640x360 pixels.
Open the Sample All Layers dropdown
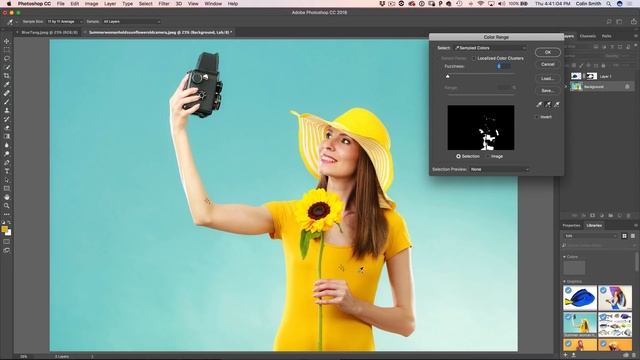tap(131, 21)
